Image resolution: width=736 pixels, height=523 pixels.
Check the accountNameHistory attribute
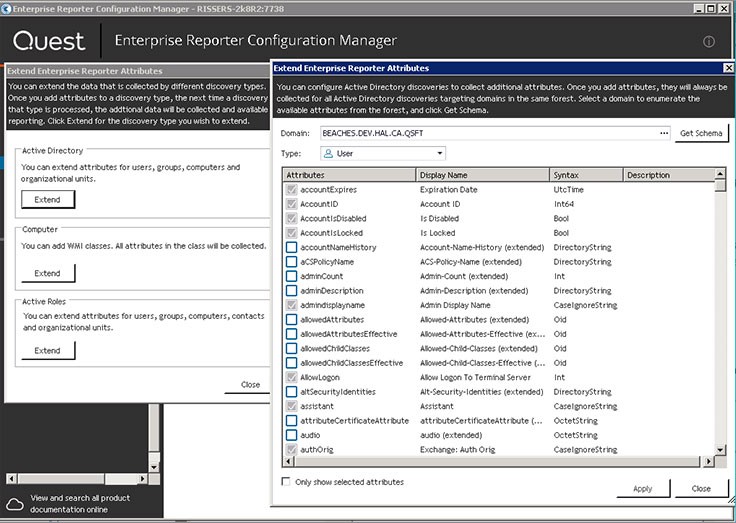291,247
